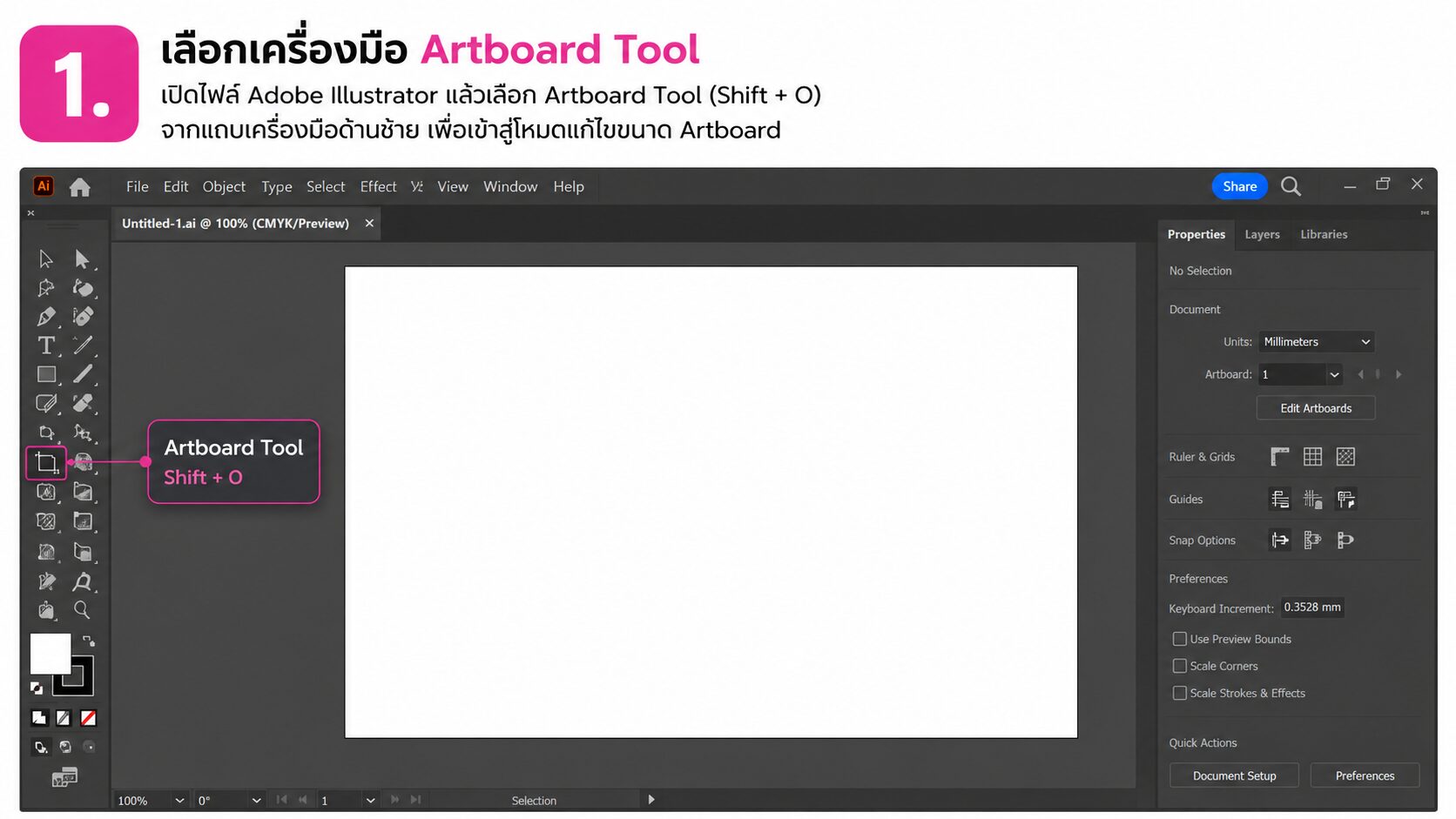Click third Snap Options icon
The width and height of the screenshot is (1456, 819).
[x=1345, y=540]
